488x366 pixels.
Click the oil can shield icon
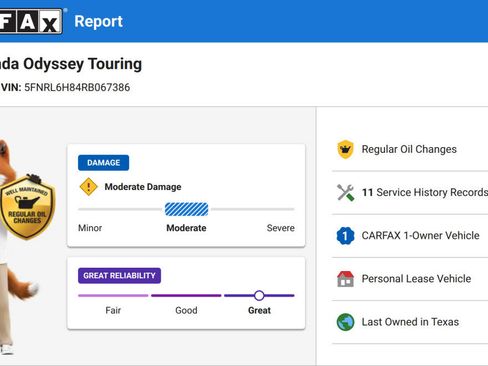coord(345,149)
